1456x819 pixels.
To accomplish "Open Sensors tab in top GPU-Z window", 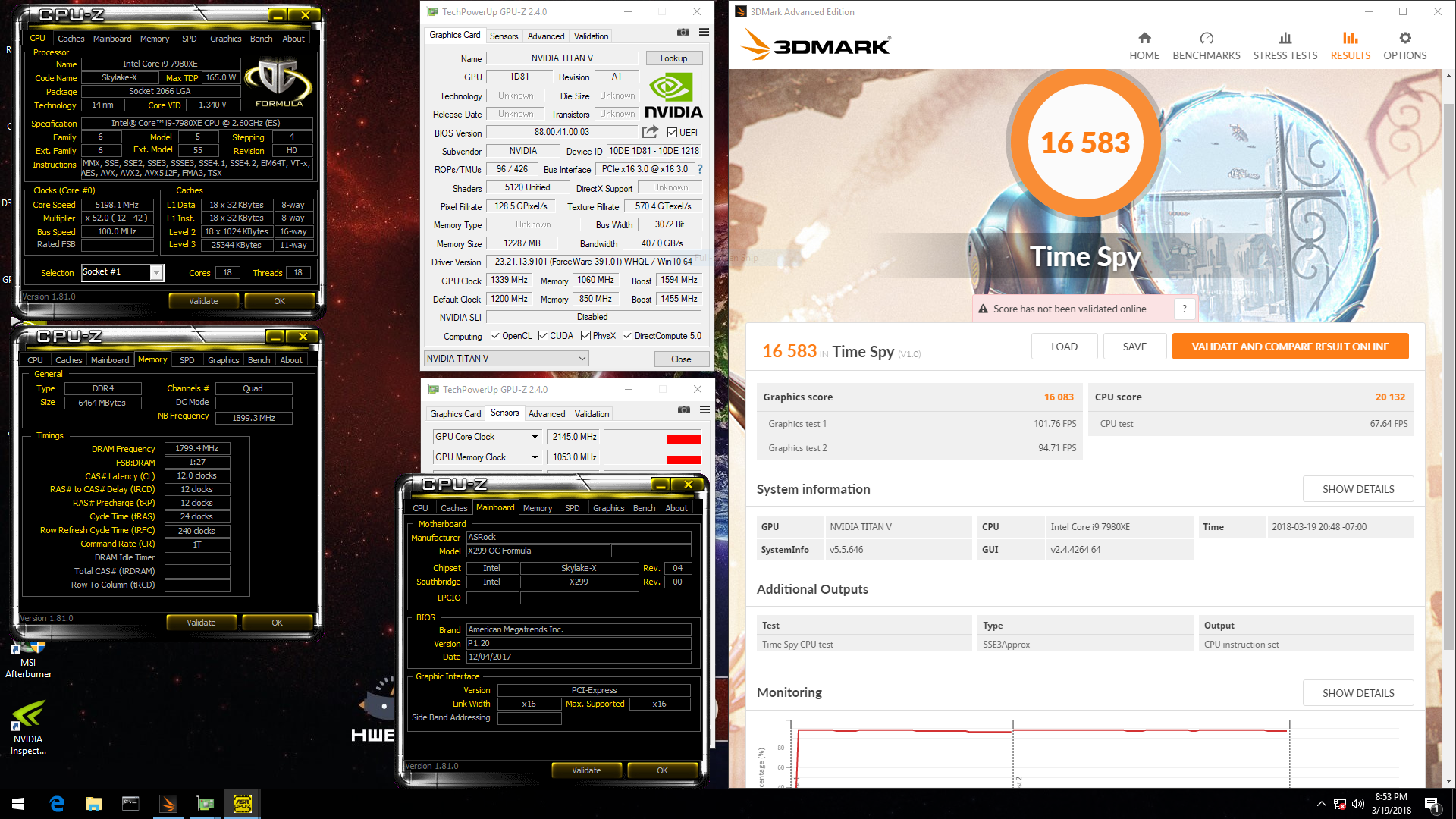I will 504,36.
